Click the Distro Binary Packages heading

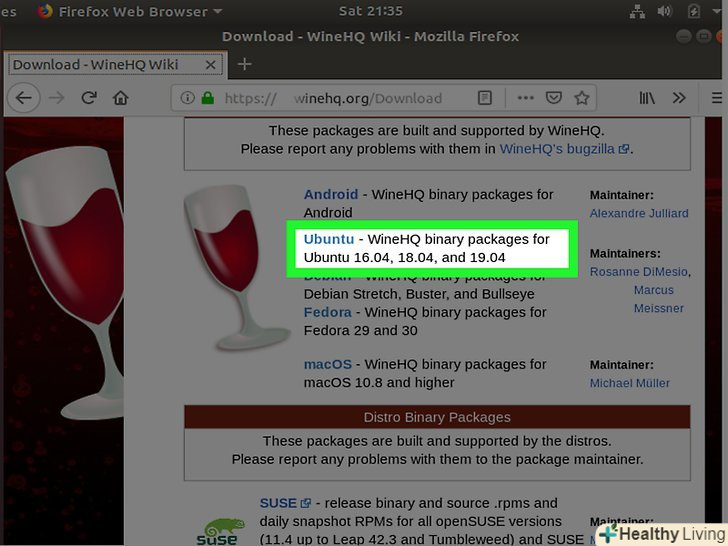(x=437, y=417)
